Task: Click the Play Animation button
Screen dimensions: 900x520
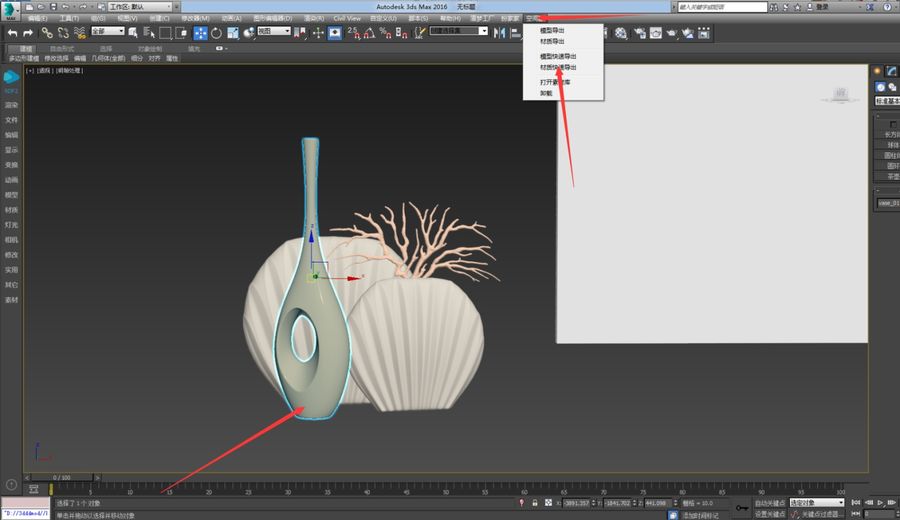Action: point(880,503)
